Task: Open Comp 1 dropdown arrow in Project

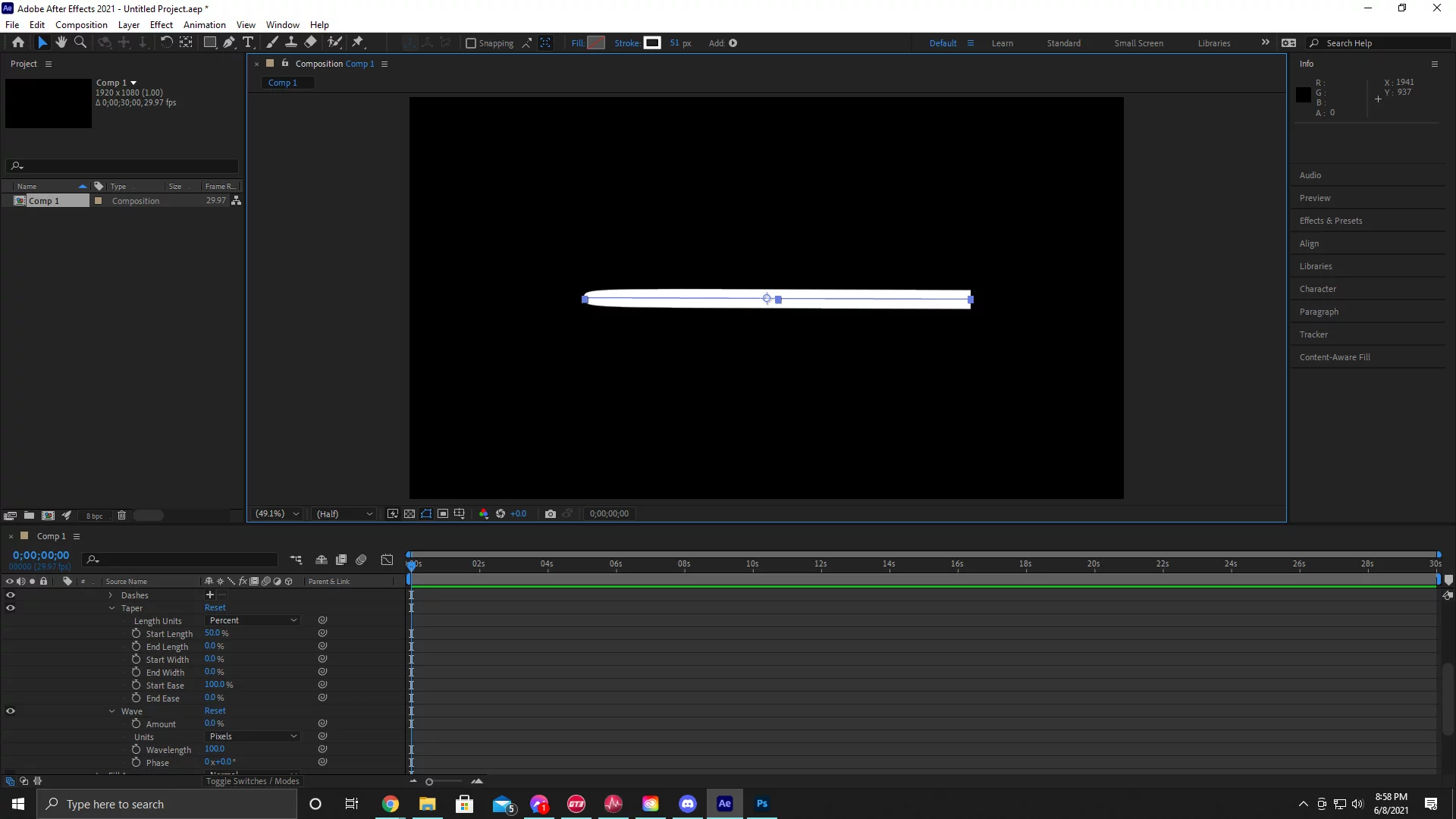Action: (133, 83)
